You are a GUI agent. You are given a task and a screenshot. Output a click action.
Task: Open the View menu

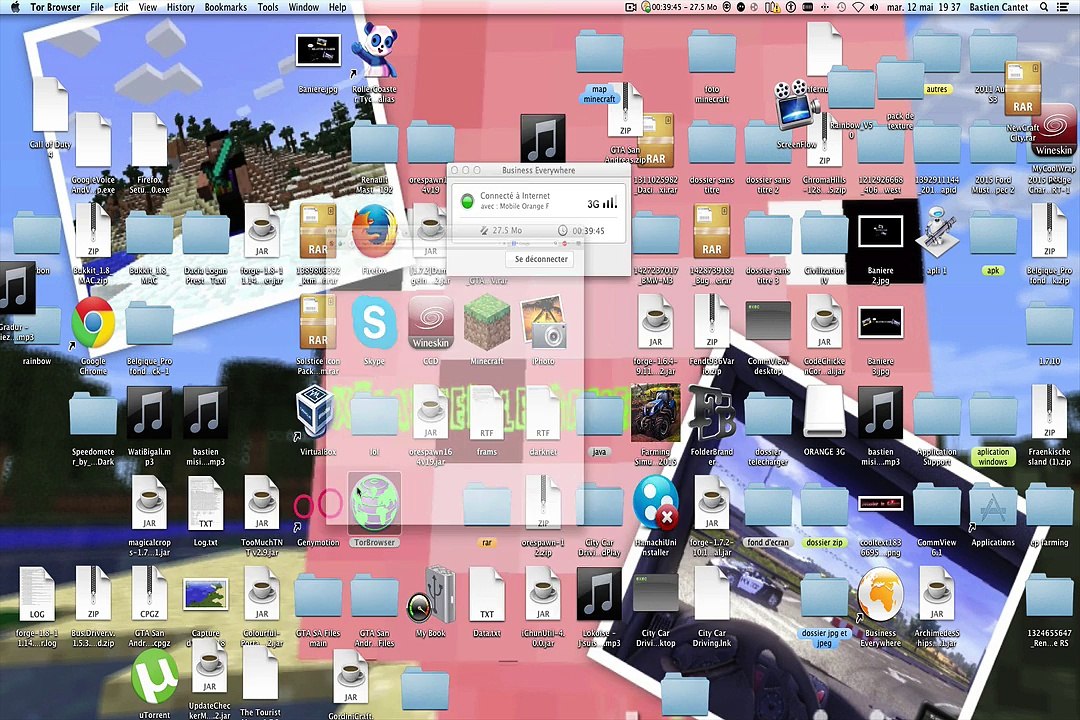(148, 7)
